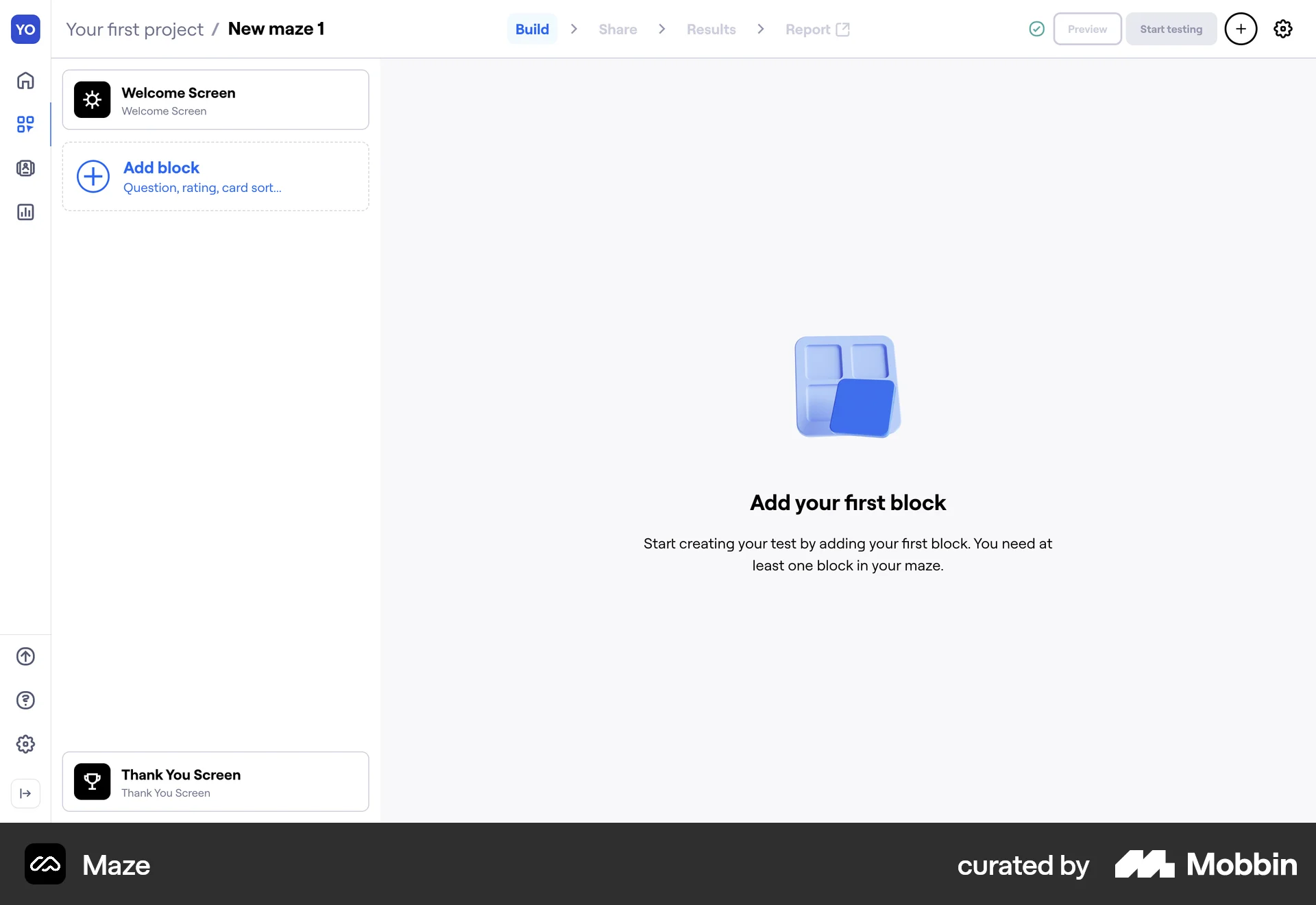Switch to the Build tab
The width and height of the screenshot is (1316, 905).
(x=532, y=29)
